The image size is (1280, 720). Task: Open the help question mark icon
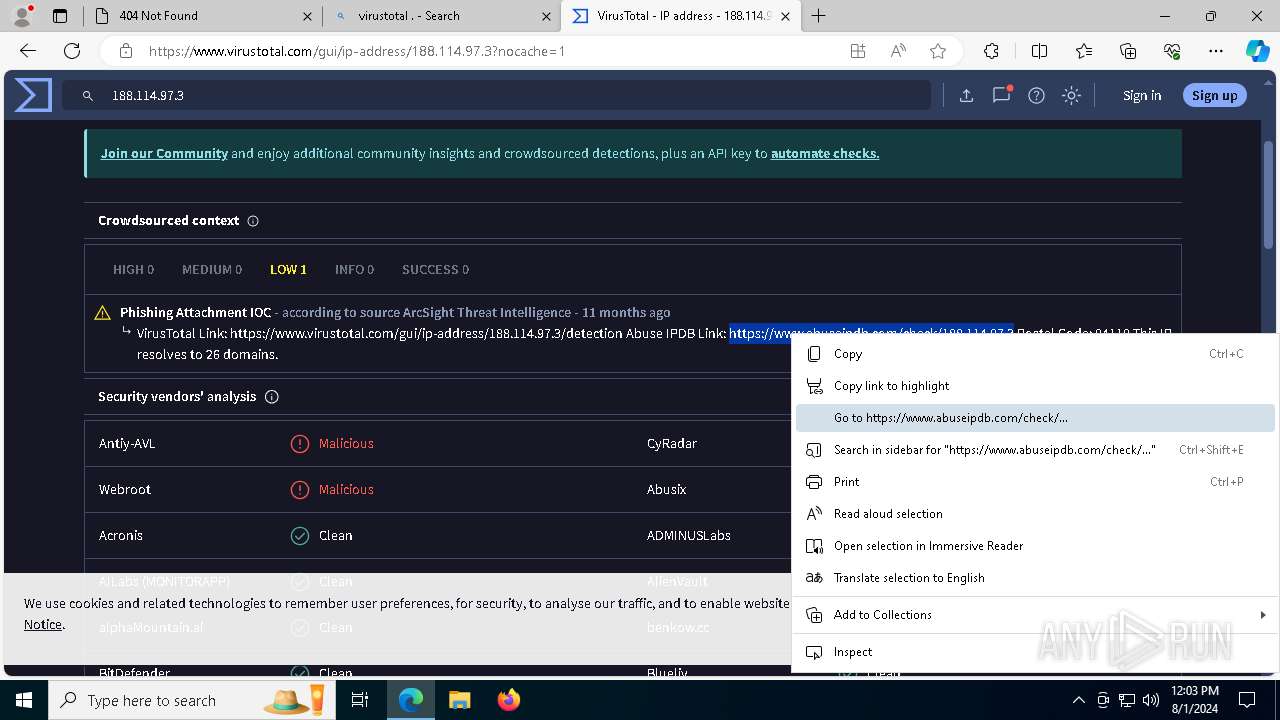[x=1037, y=96]
